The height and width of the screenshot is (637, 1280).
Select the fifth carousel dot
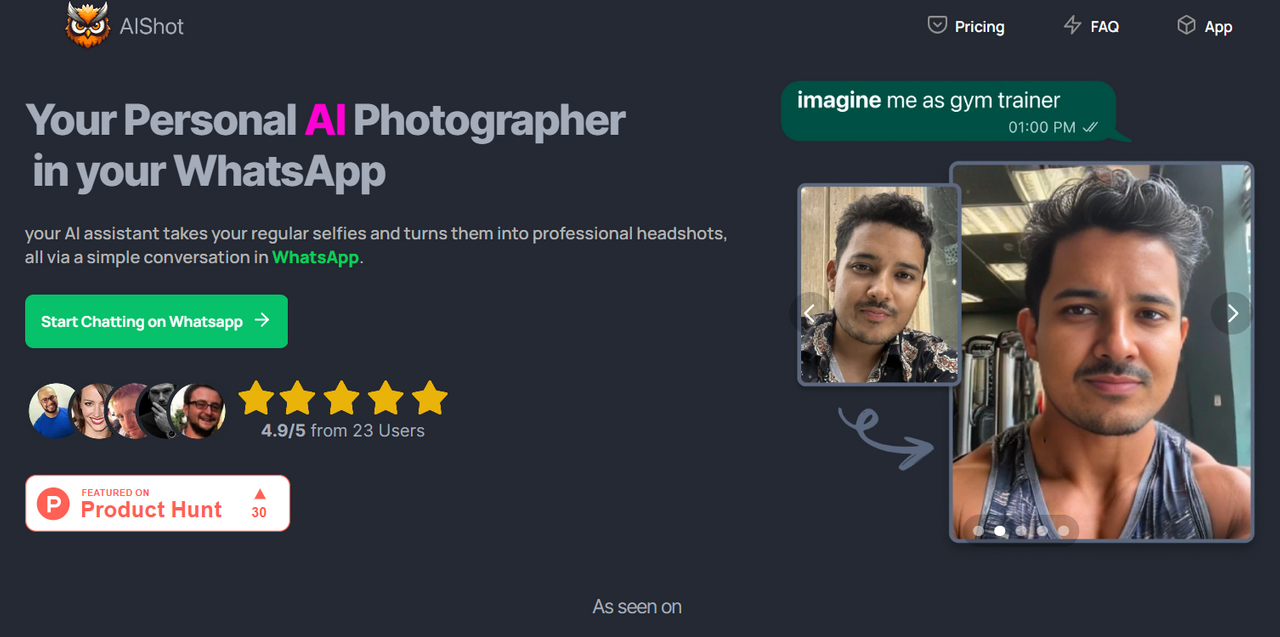point(1064,531)
